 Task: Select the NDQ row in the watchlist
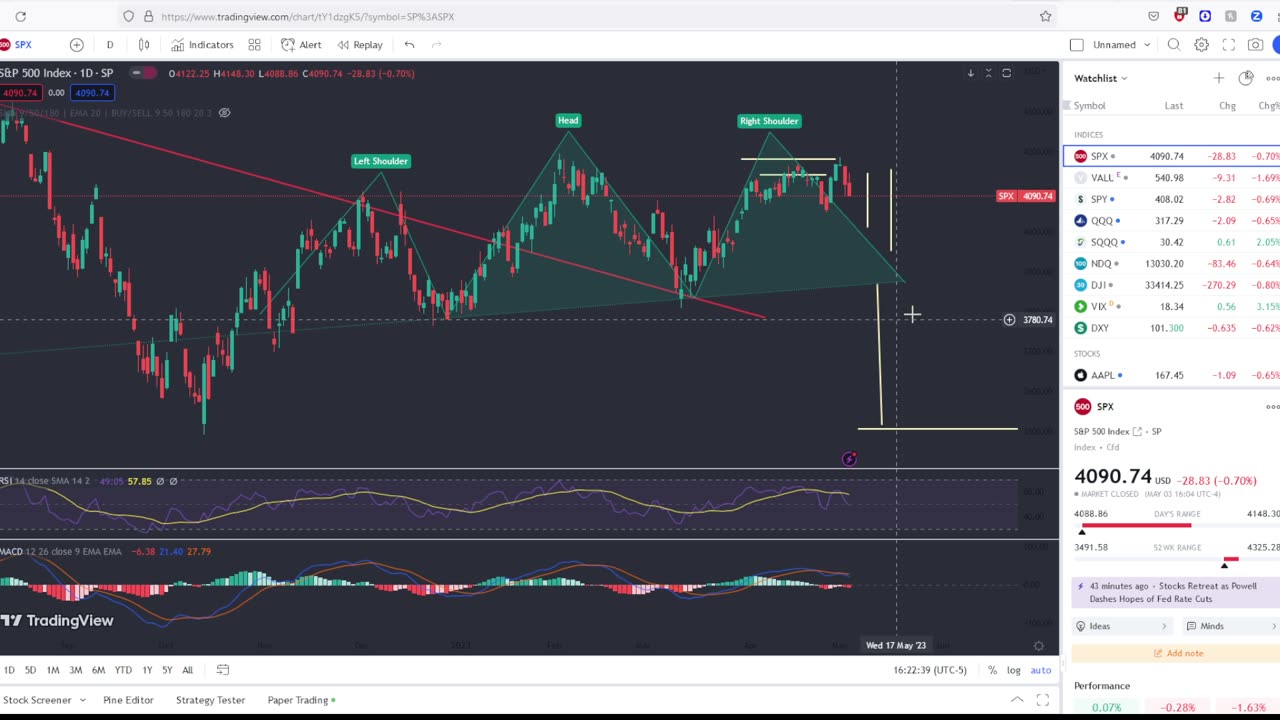(1171, 264)
